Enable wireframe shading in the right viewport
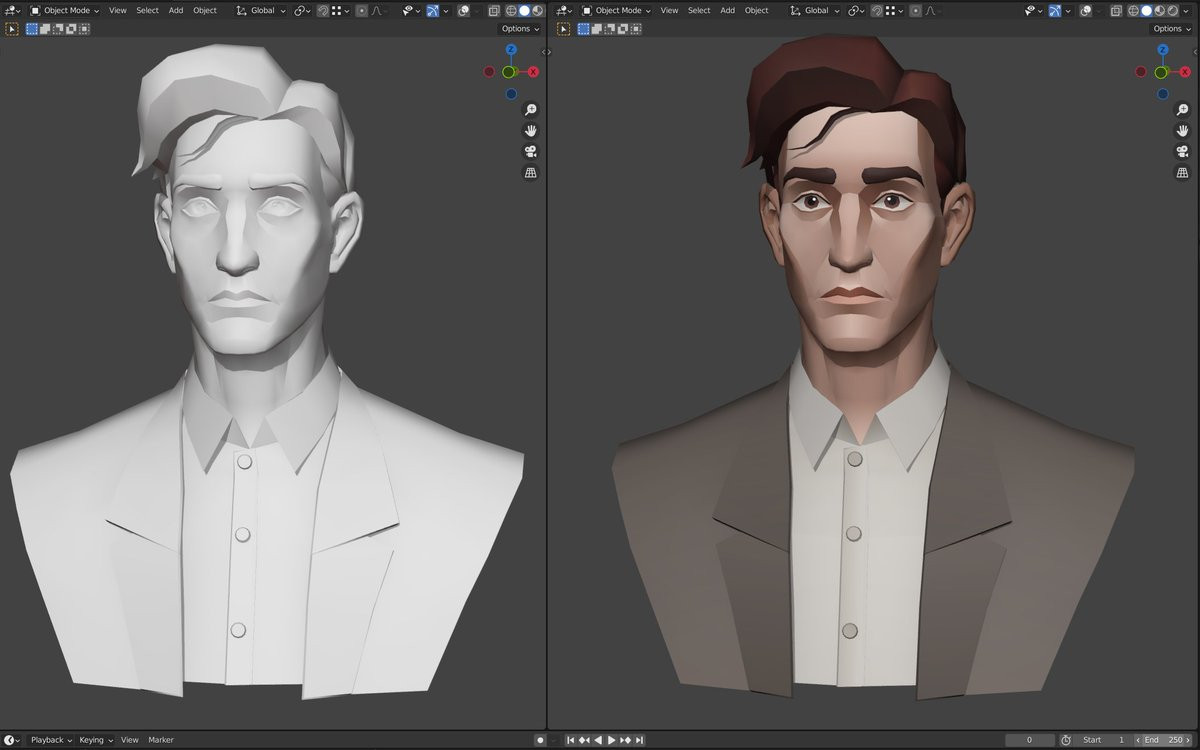The width and height of the screenshot is (1200, 750). pyautogui.click(x=1133, y=10)
